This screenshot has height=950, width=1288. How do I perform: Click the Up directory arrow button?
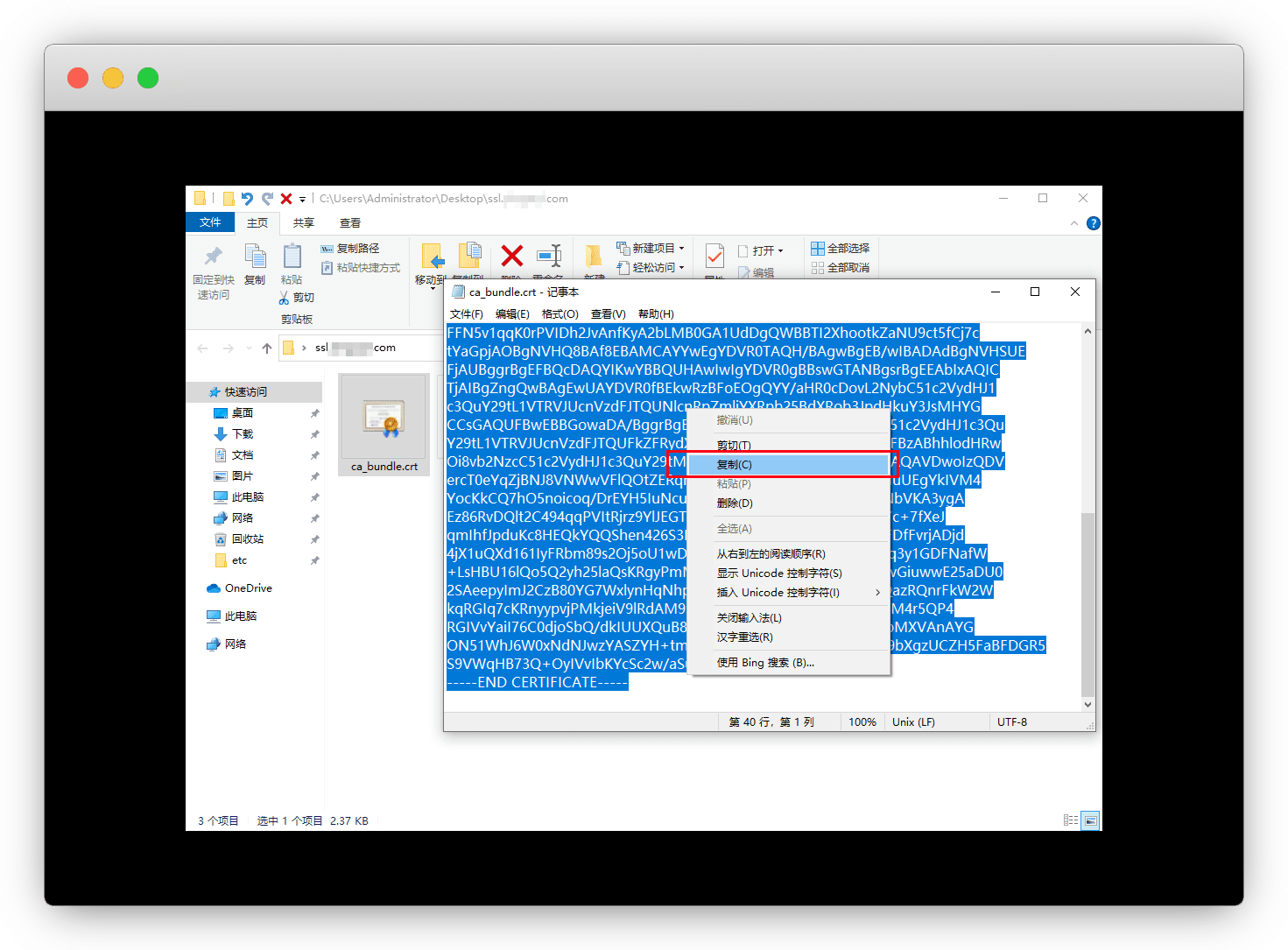267,348
